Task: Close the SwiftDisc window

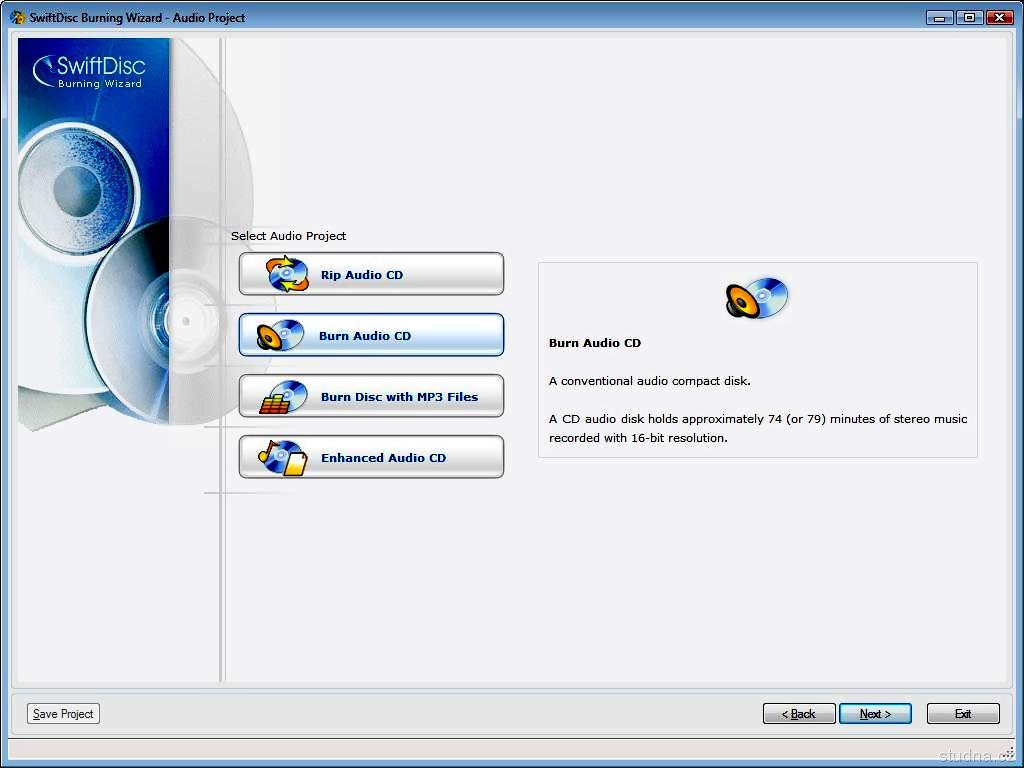Action: pos(1000,18)
